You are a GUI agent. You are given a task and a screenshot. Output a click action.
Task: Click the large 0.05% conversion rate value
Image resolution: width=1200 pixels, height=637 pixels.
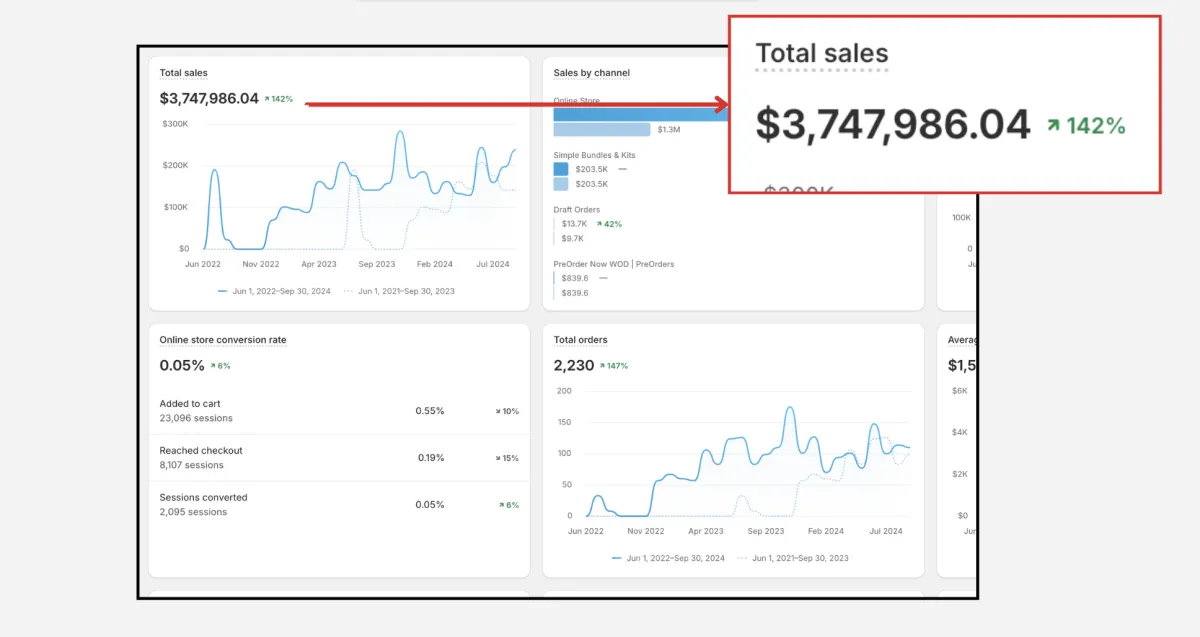coord(182,365)
